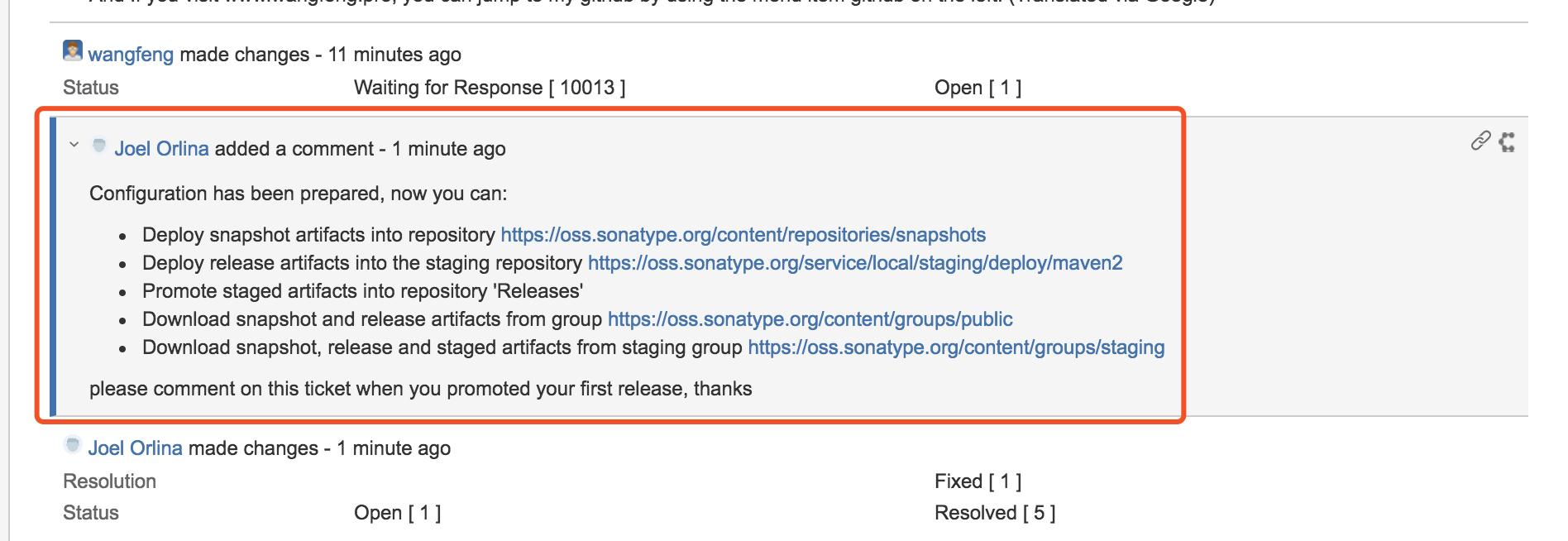Click the 'Promote staged artifacts' bullet line

click(362, 291)
